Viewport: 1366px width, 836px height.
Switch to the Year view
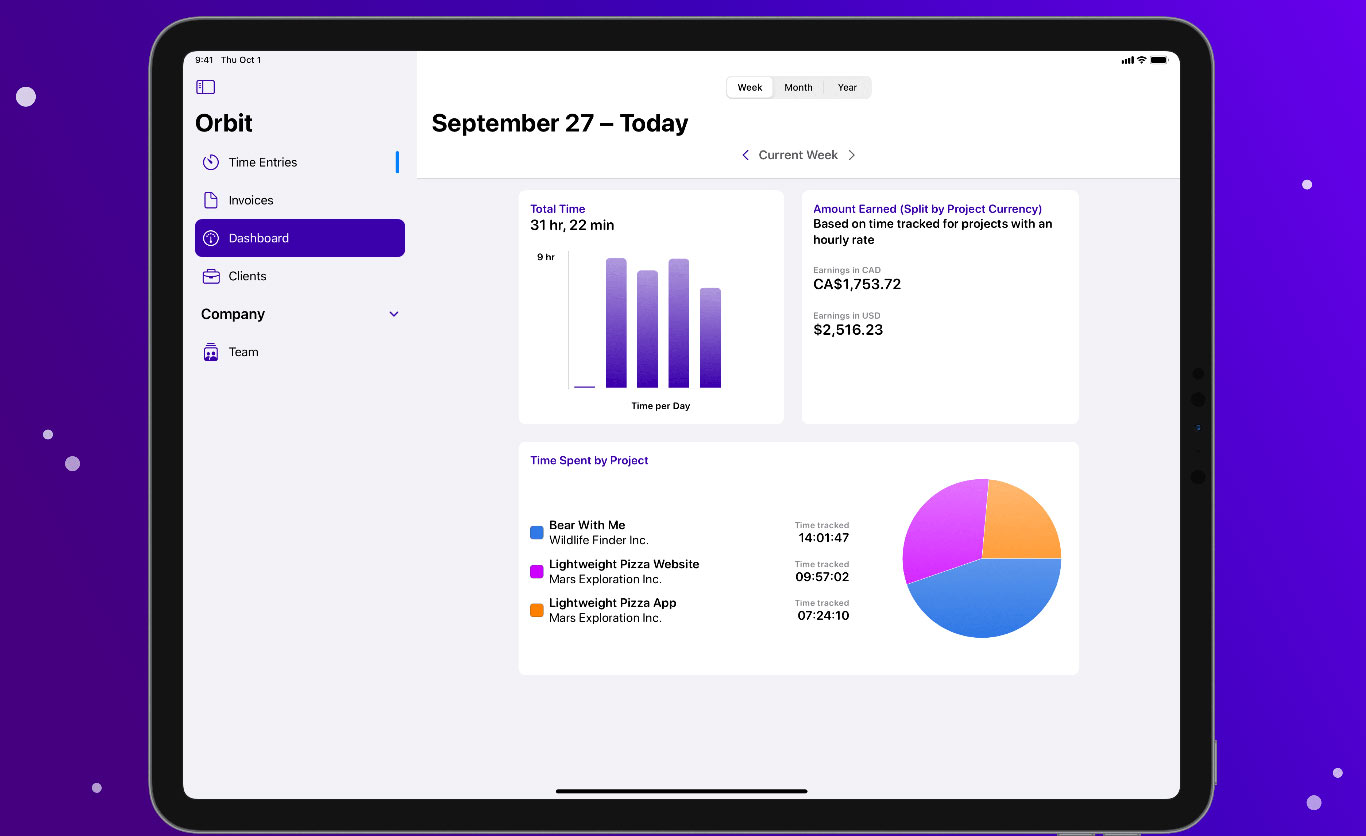coord(847,88)
